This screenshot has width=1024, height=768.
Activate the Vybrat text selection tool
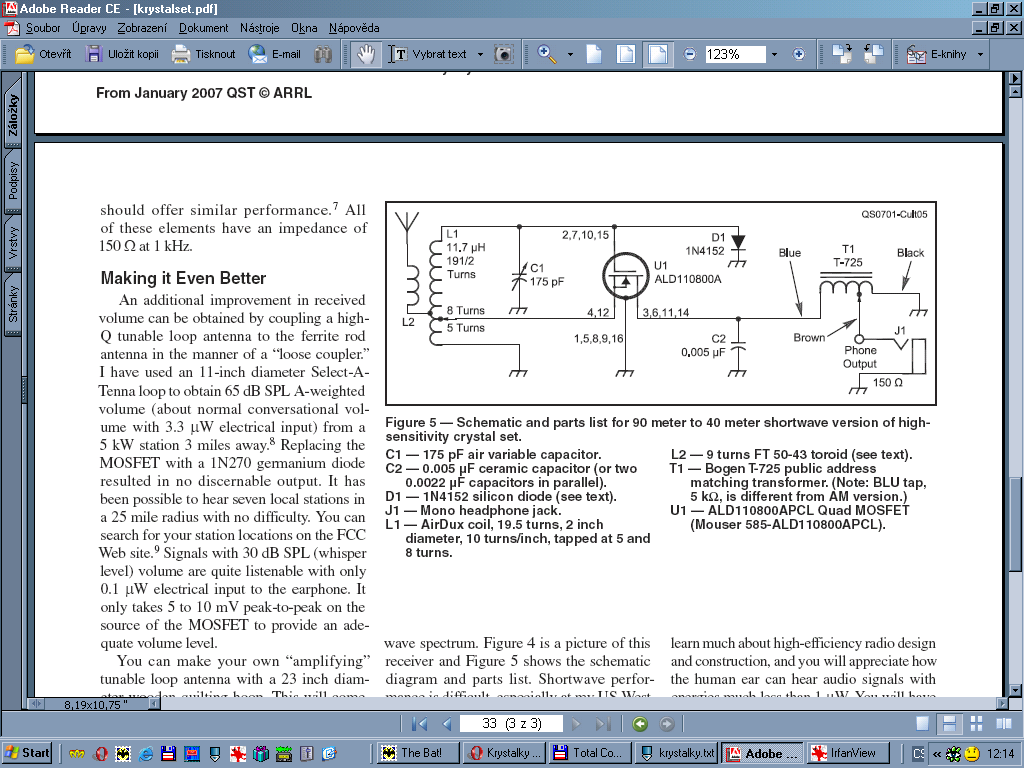428,54
